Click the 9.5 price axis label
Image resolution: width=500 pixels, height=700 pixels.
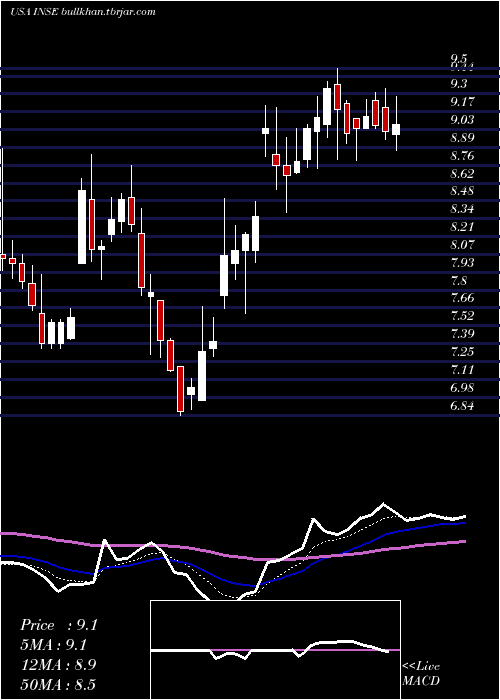coord(458,58)
